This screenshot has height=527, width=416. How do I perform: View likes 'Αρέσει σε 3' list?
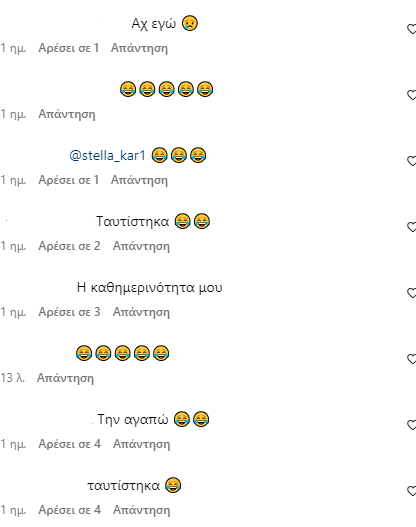pyautogui.click(x=69, y=312)
